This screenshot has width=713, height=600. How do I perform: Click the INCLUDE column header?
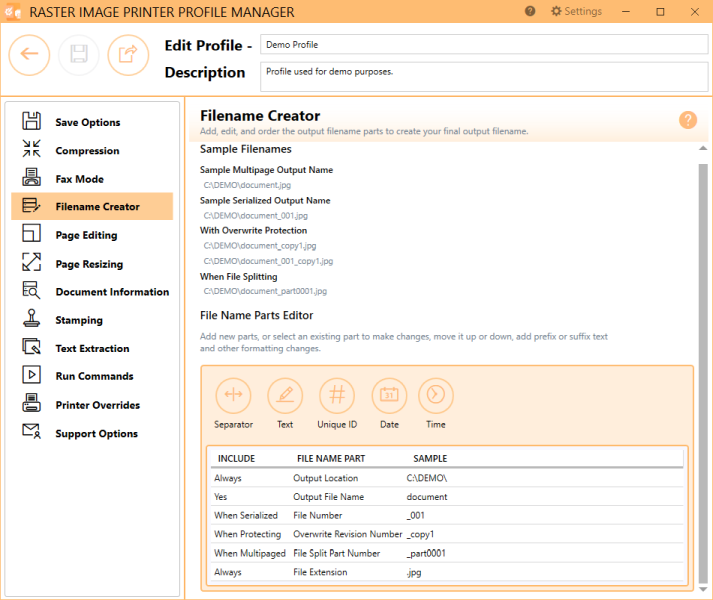tap(236, 459)
